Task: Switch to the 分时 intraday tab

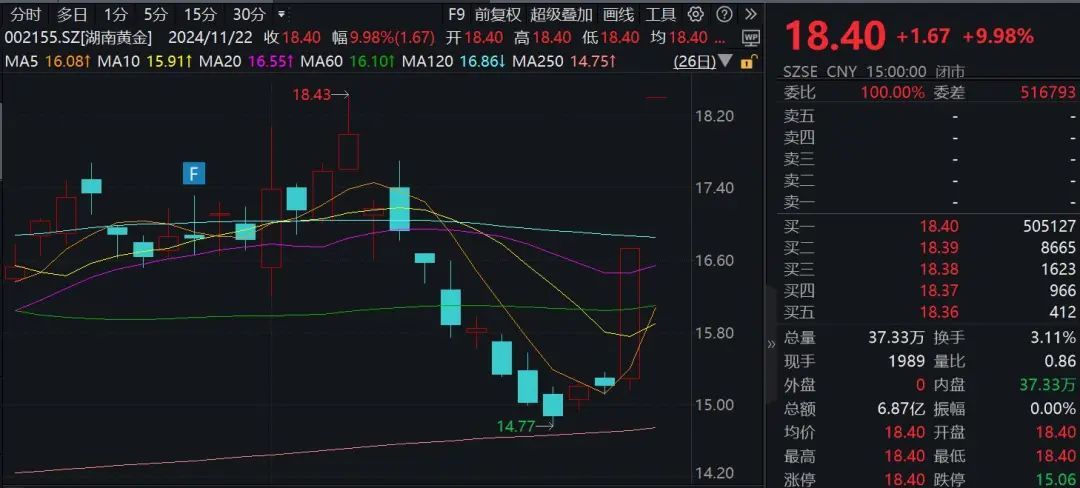Action: pos(26,14)
